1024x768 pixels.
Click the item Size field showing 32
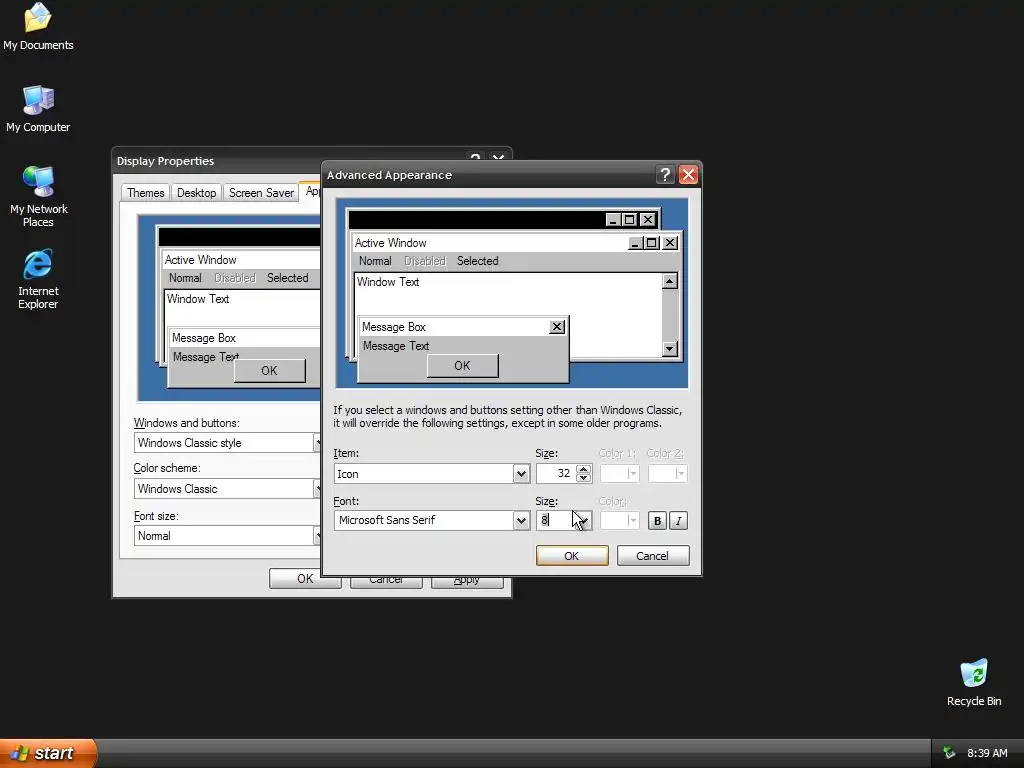tap(556, 473)
